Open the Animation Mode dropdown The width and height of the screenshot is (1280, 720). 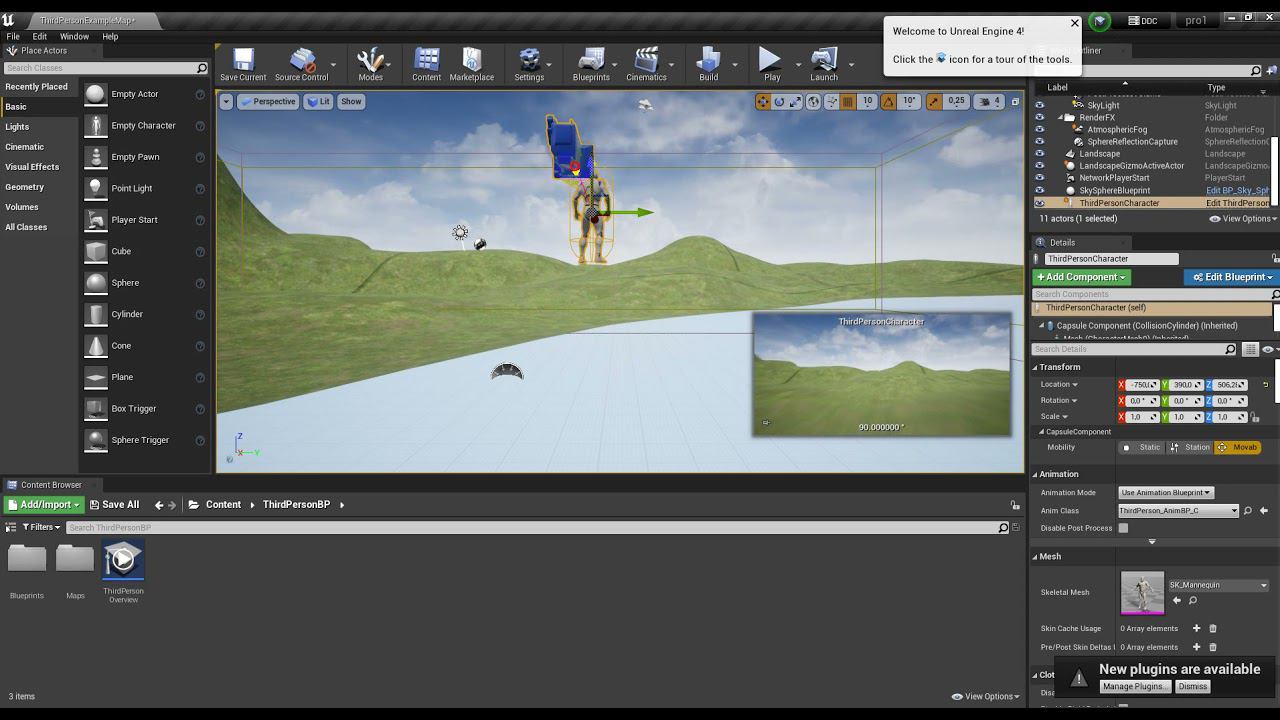(x=1165, y=493)
